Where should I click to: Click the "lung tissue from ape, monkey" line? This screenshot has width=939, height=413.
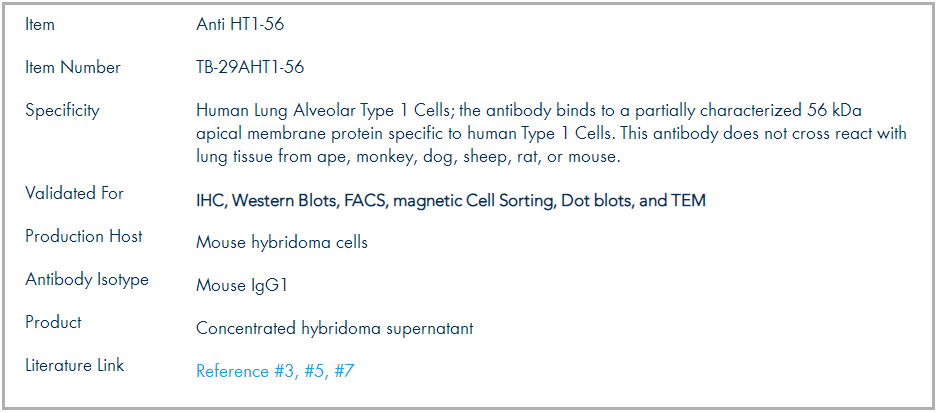coord(407,157)
